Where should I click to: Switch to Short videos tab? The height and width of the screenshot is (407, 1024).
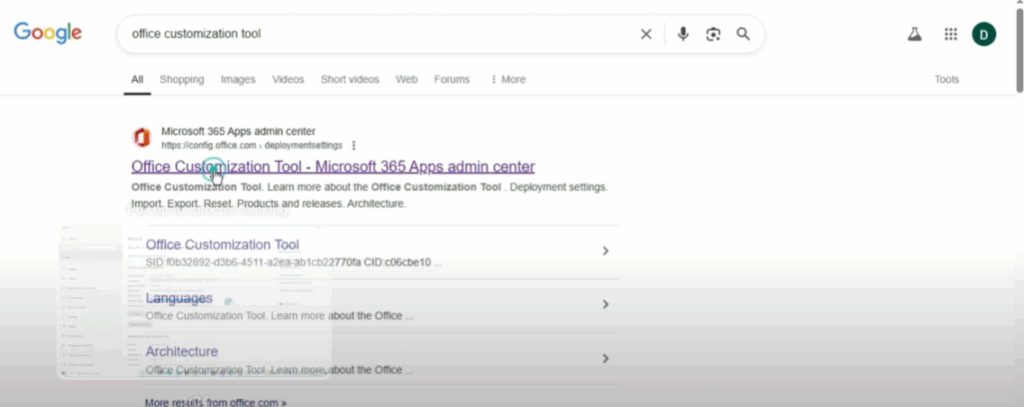tap(349, 79)
